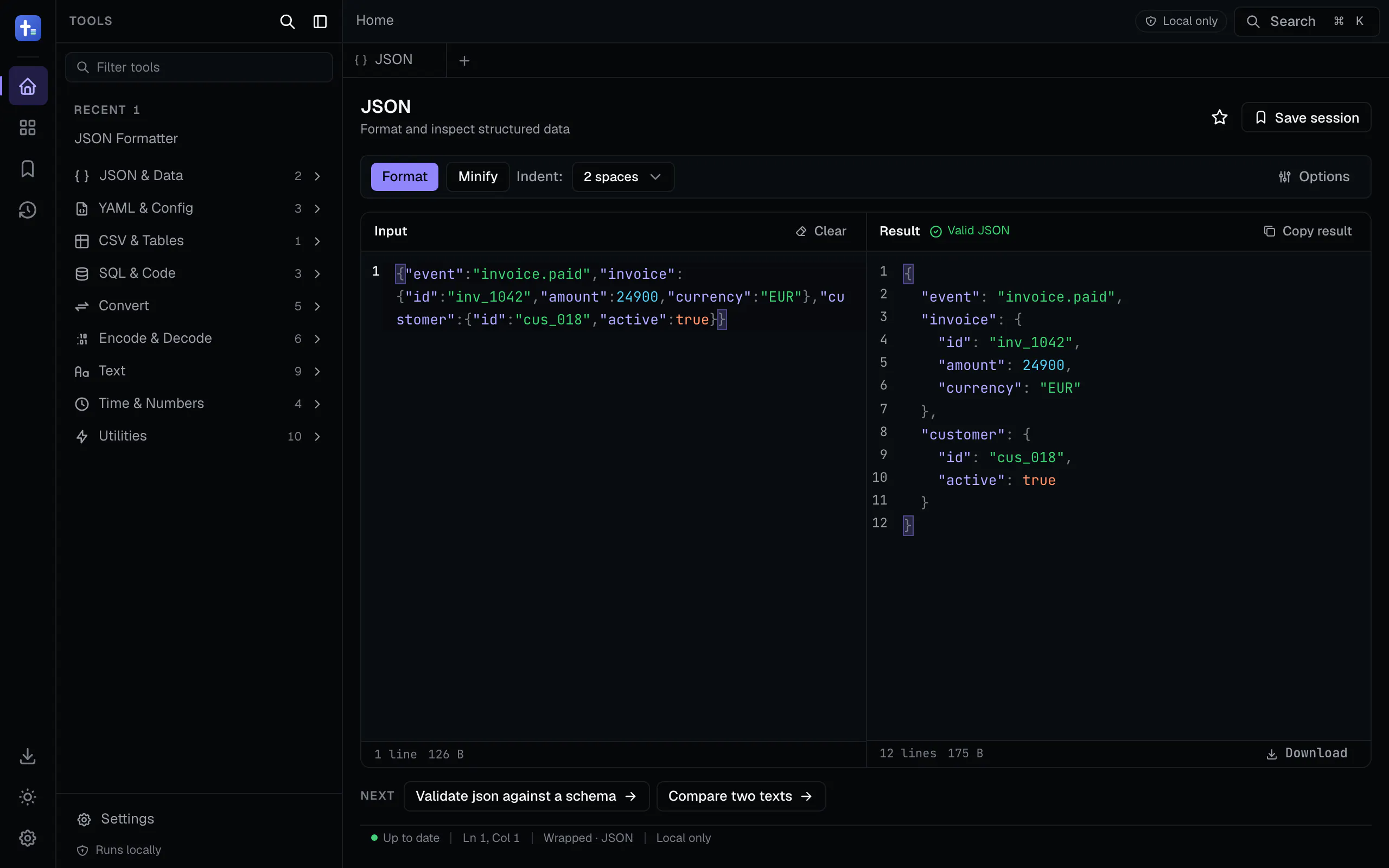Click the Encode & Decode binary icon
1389x868 pixels.
click(x=82, y=339)
